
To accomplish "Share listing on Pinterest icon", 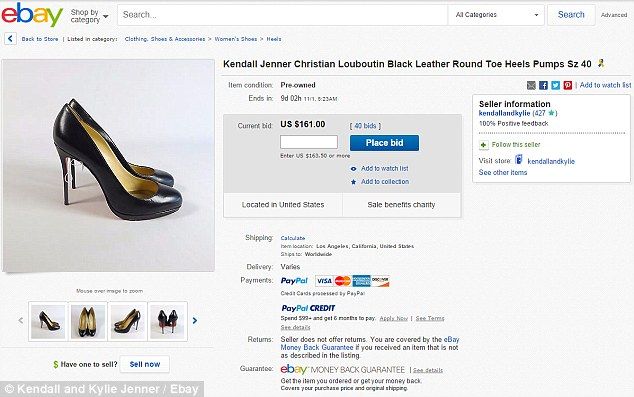I will coord(568,85).
